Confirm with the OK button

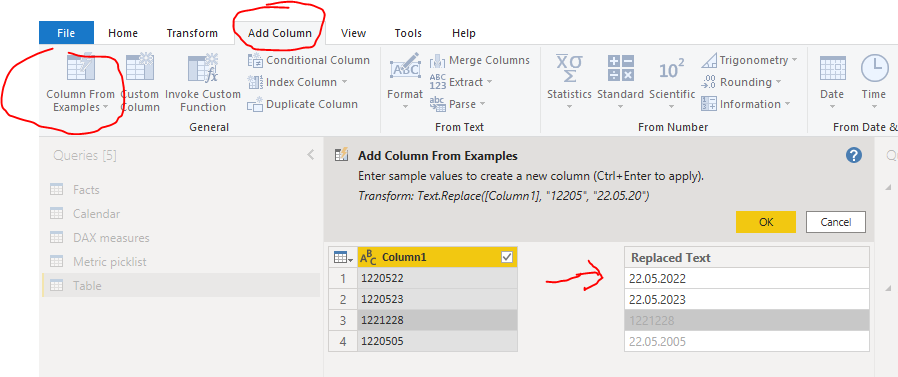766,222
